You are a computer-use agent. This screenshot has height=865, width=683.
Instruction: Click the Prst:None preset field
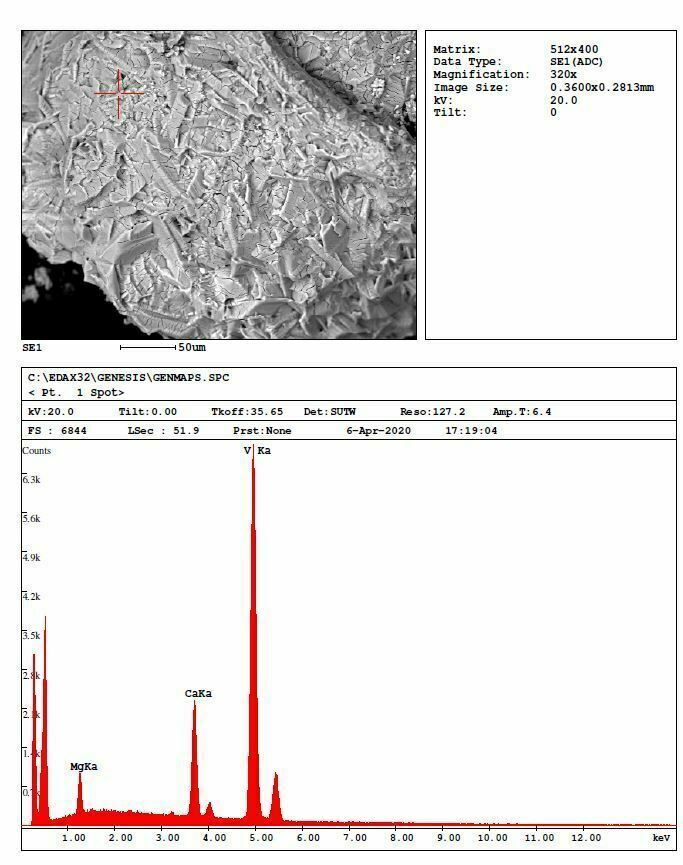point(262,431)
